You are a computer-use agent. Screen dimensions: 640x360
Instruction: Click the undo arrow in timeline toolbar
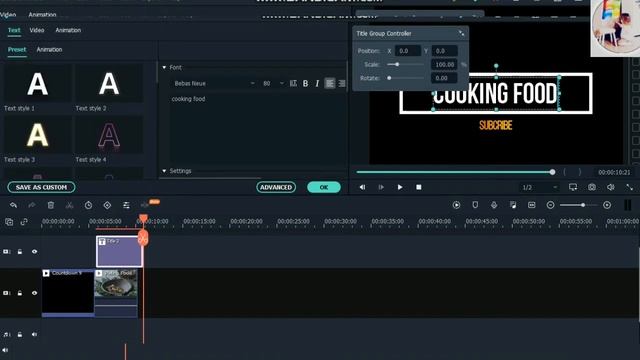point(13,205)
